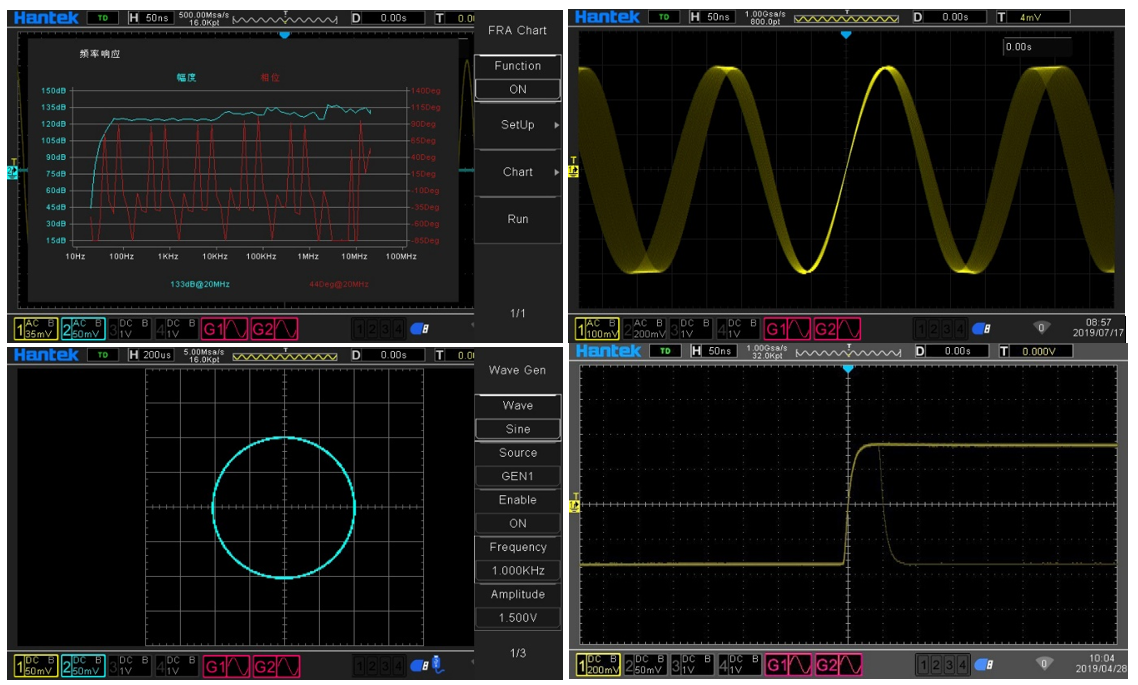Click the TD status indicator in Wave Gen screen
This screenshot has height=685, width=1138.
pyautogui.click(x=103, y=355)
